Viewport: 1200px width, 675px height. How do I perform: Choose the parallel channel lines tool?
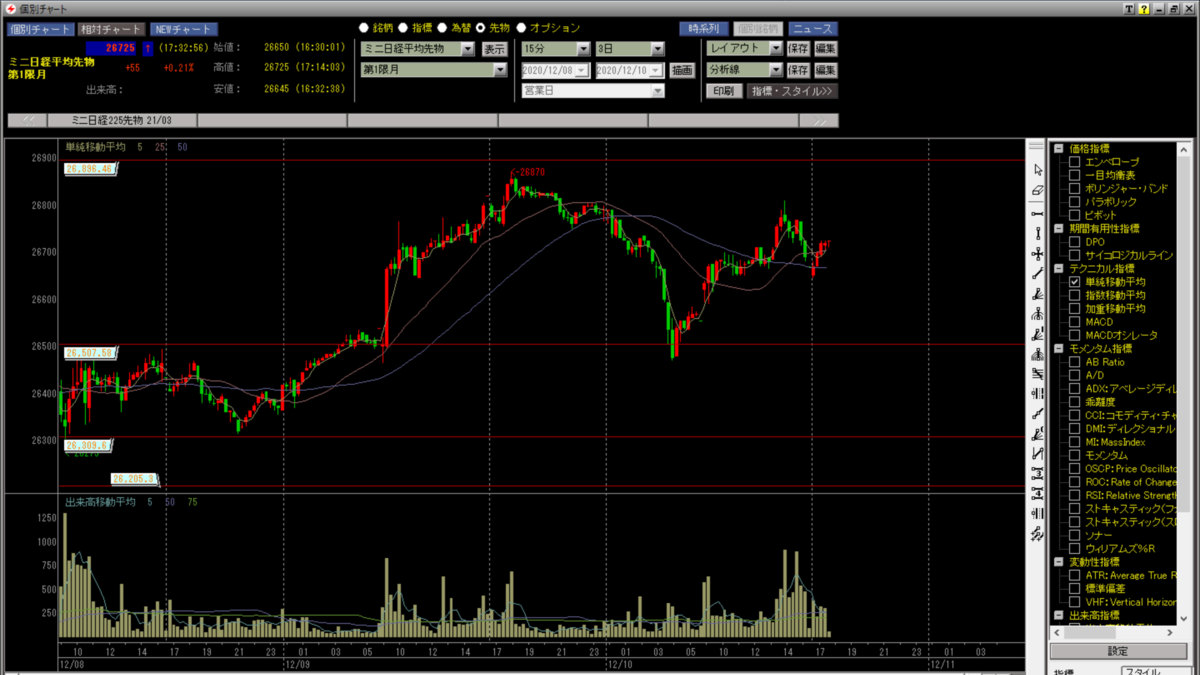1037,373
